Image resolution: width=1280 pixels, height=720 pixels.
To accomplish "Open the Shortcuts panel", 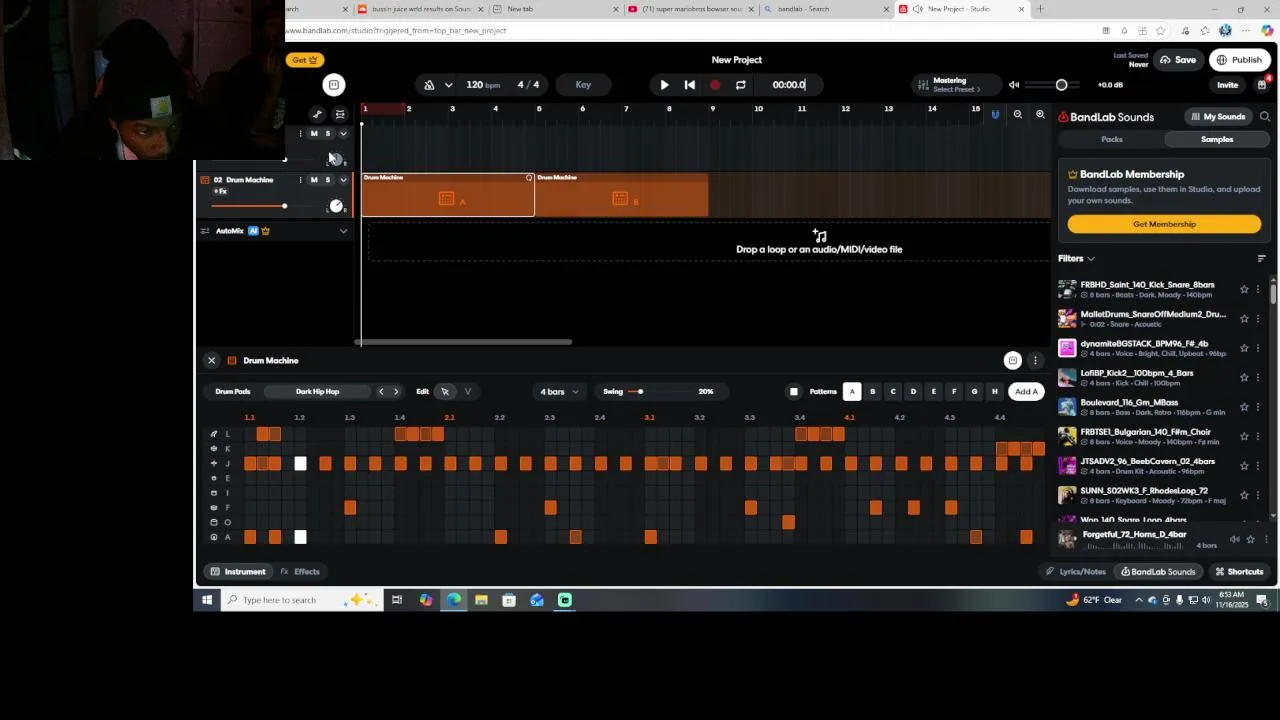I will pos(1239,571).
